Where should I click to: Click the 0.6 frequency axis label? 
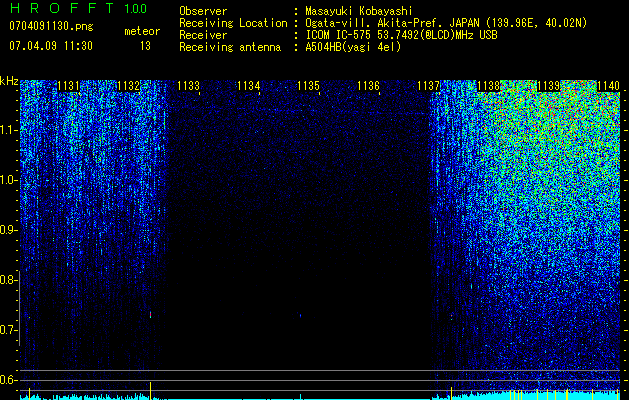click(8, 380)
